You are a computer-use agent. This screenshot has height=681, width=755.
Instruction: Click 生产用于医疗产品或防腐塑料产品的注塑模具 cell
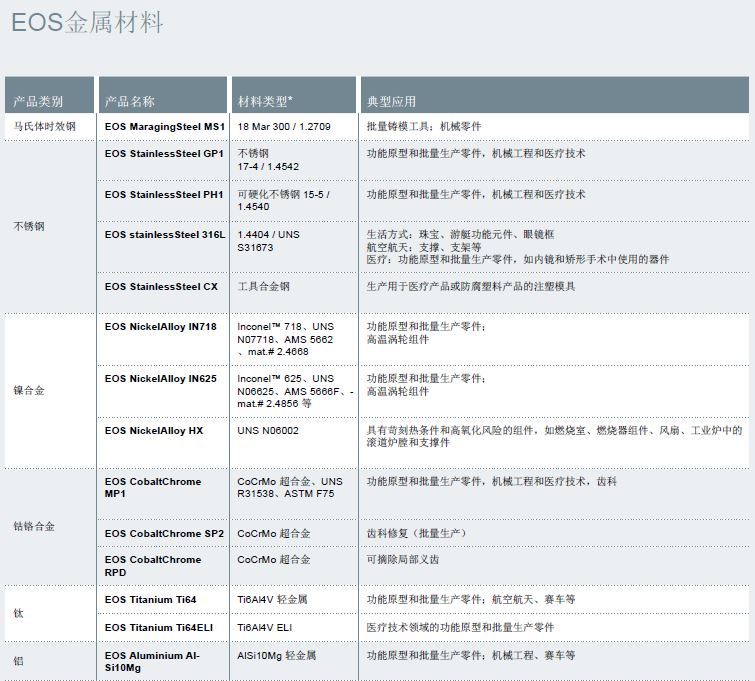[471, 287]
